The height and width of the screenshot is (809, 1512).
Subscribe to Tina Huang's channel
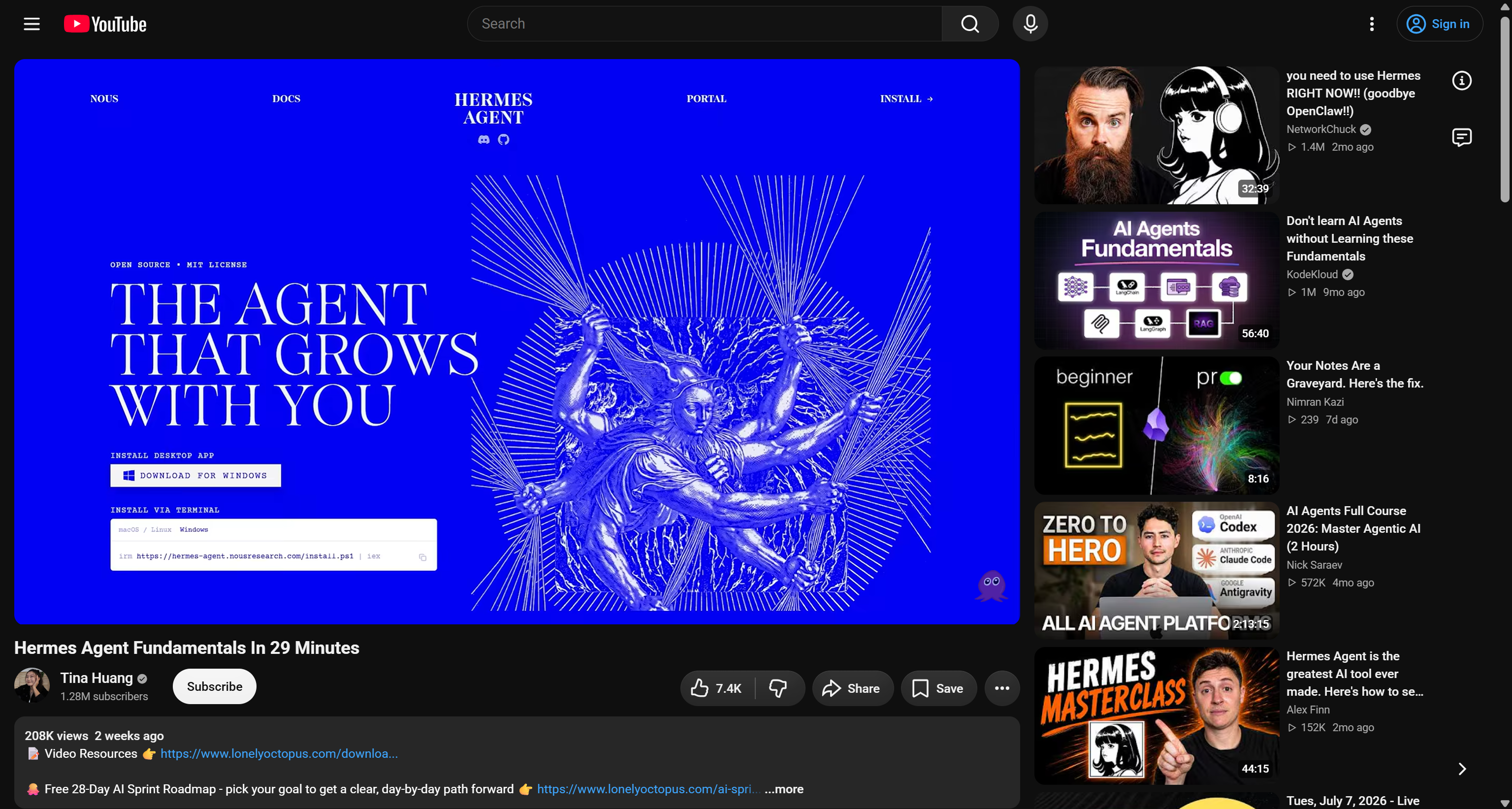(214, 686)
